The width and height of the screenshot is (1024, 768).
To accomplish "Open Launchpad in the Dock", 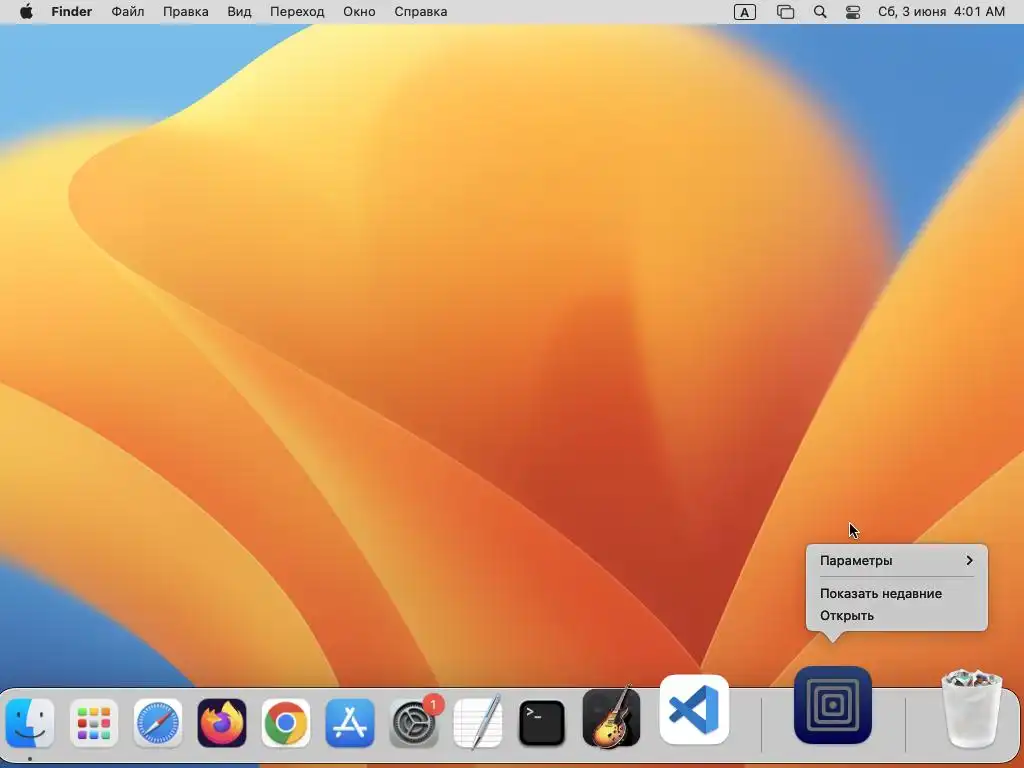I will [x=94, y=723].
